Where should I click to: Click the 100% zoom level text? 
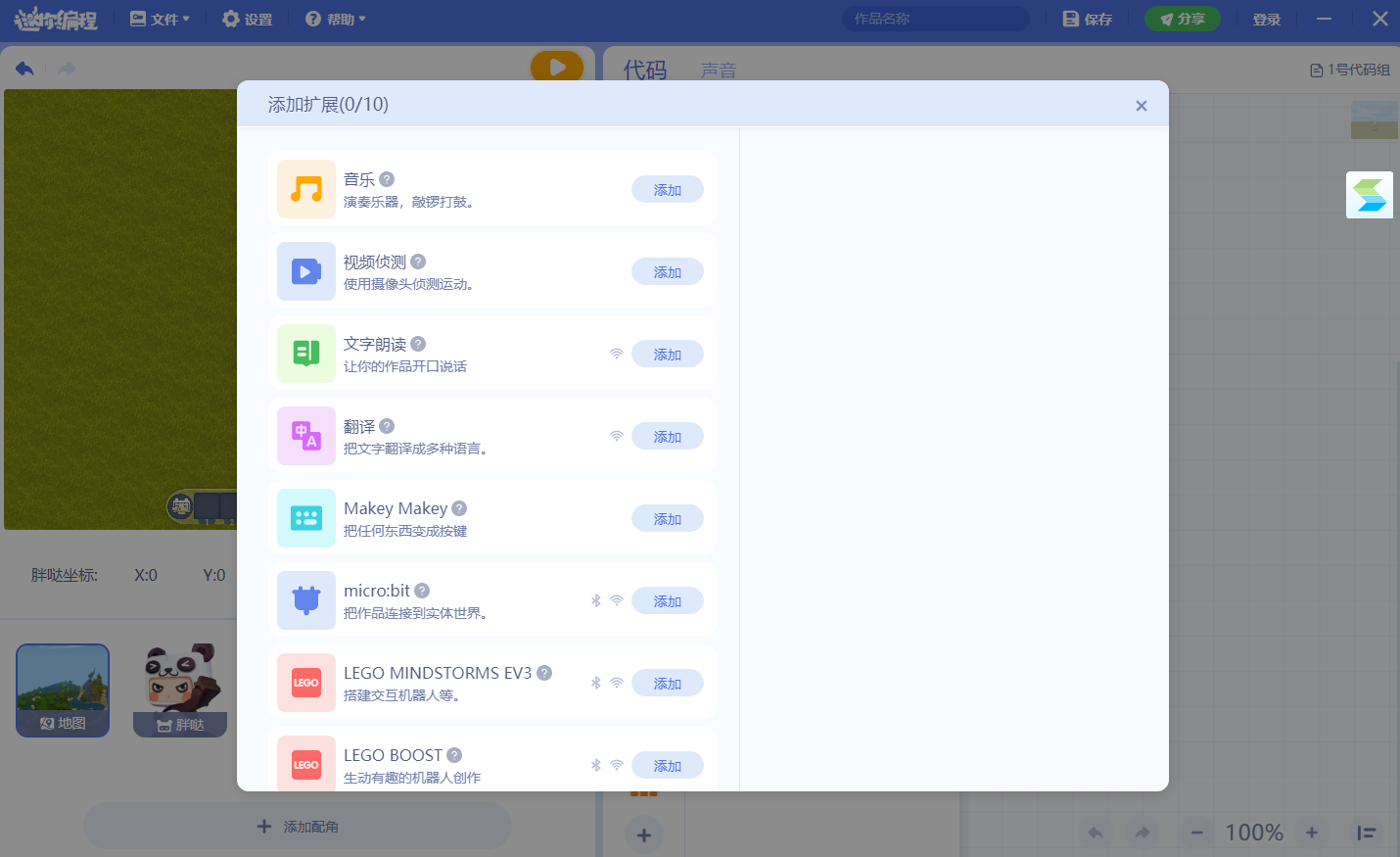[1254, 833]
